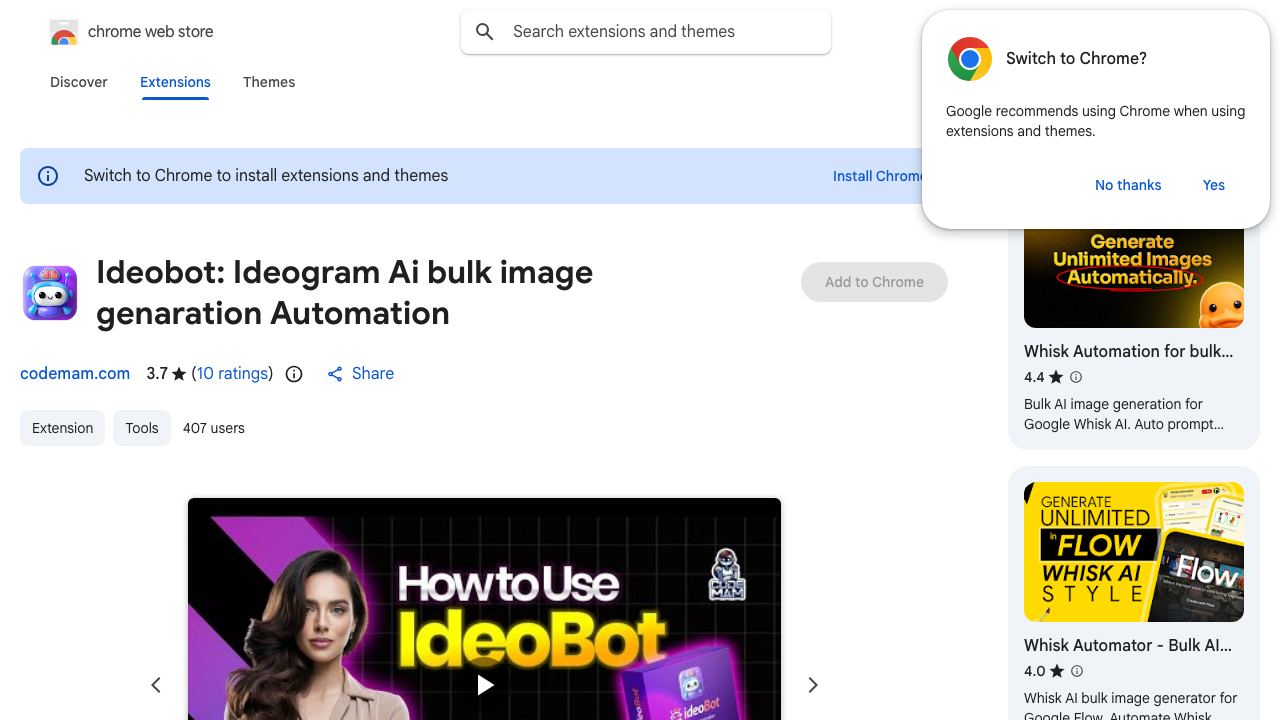This screenshot has height=720, width=1280.
Task: Click the Chrome logo in the popup
Action: click(970, 59)
